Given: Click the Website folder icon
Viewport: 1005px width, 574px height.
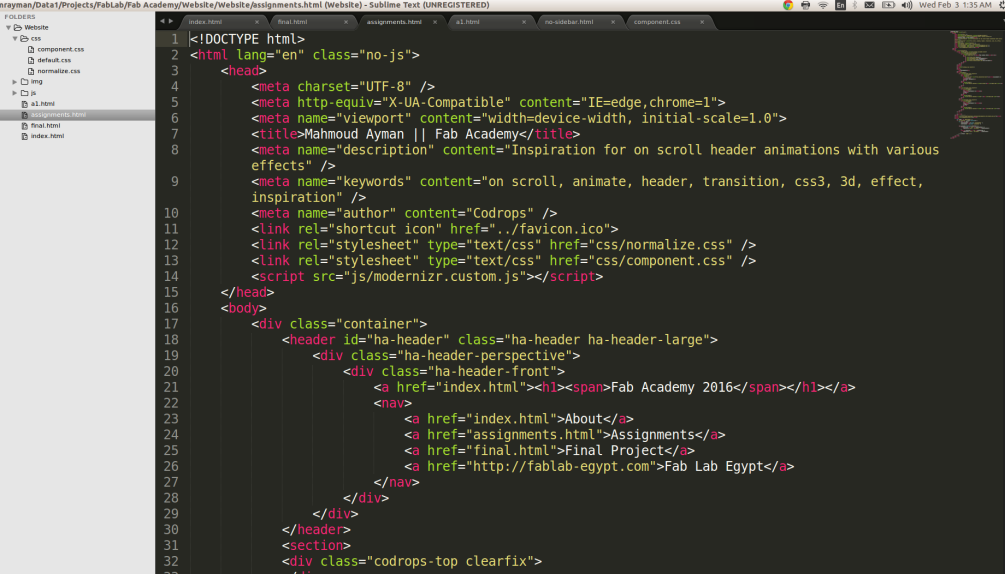Looking at the screenshot, I should [x=18, y=28].
